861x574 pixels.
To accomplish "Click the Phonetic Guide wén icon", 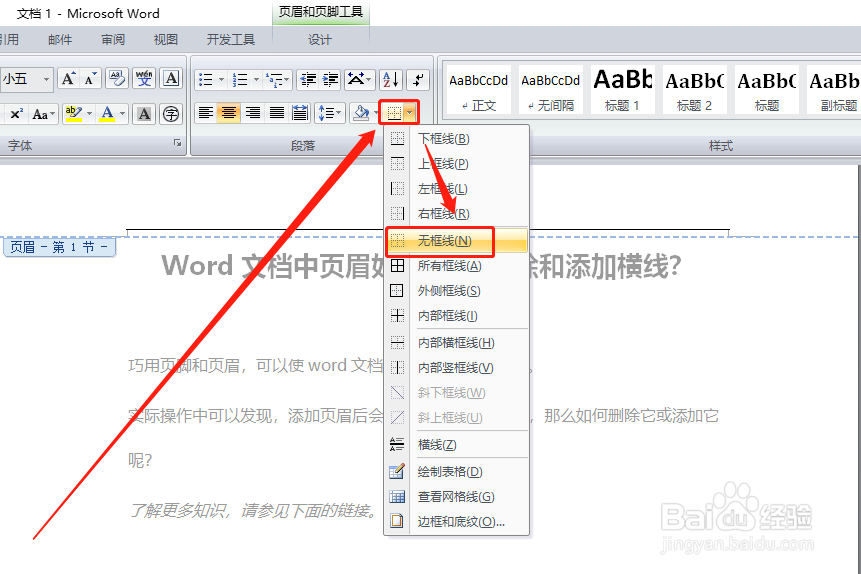I will (144, 79).
